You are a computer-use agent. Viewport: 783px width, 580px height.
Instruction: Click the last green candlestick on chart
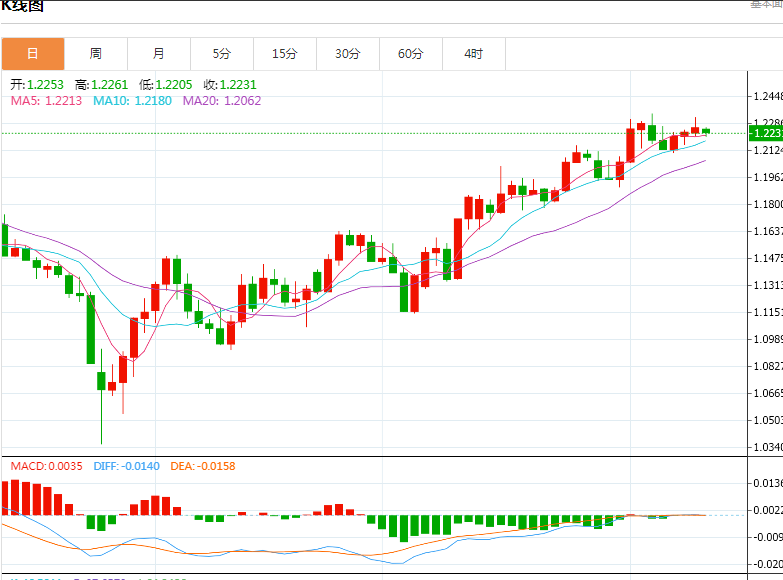(706, 131)
